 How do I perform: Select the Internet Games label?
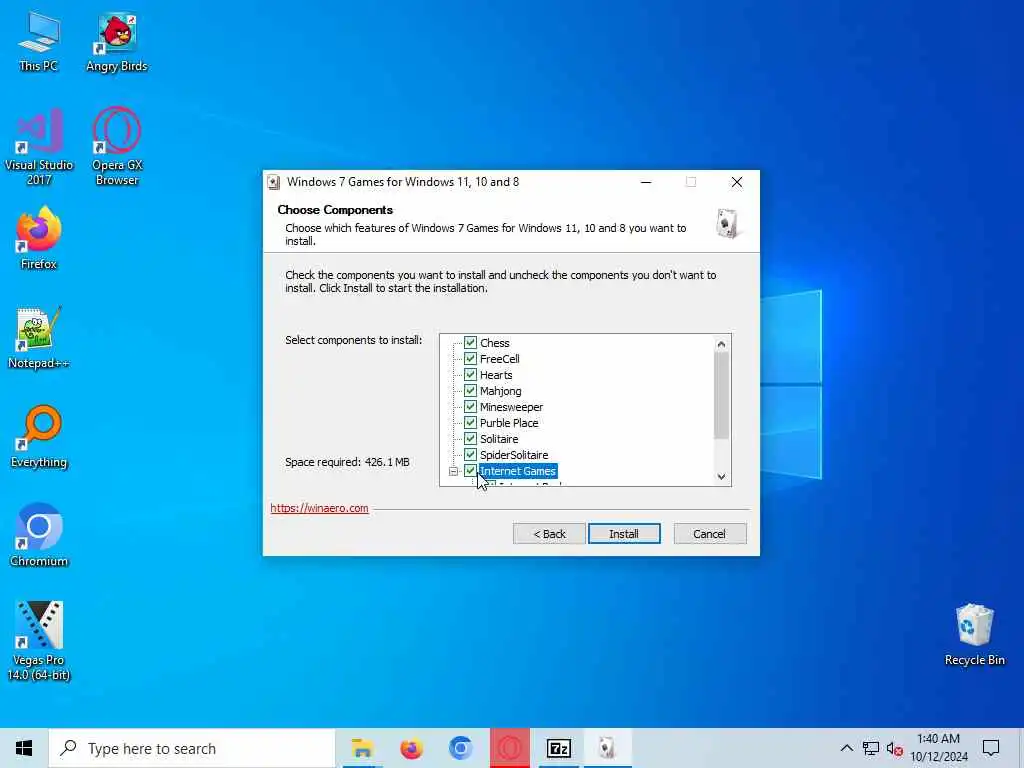(x=518, y=471)
